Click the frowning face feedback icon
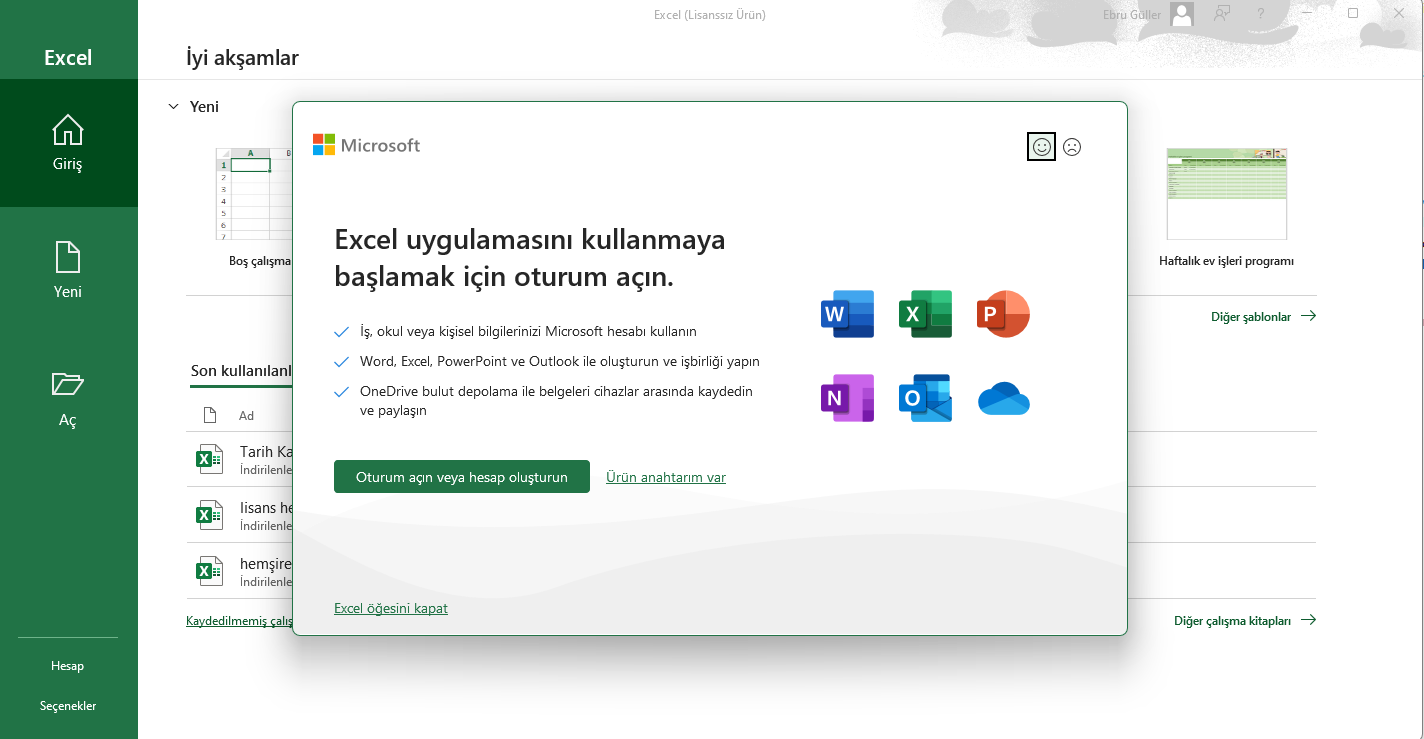 (1072, 147)
